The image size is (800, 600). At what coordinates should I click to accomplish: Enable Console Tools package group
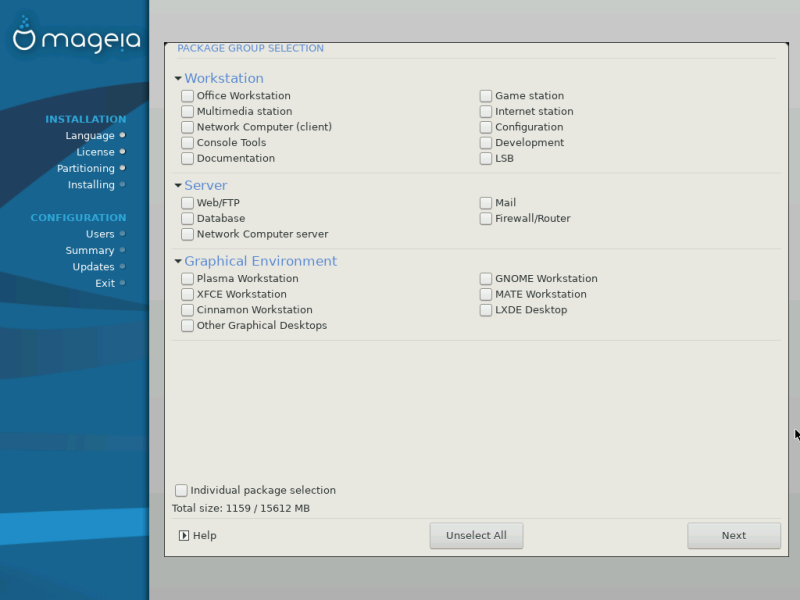(187, 143)
